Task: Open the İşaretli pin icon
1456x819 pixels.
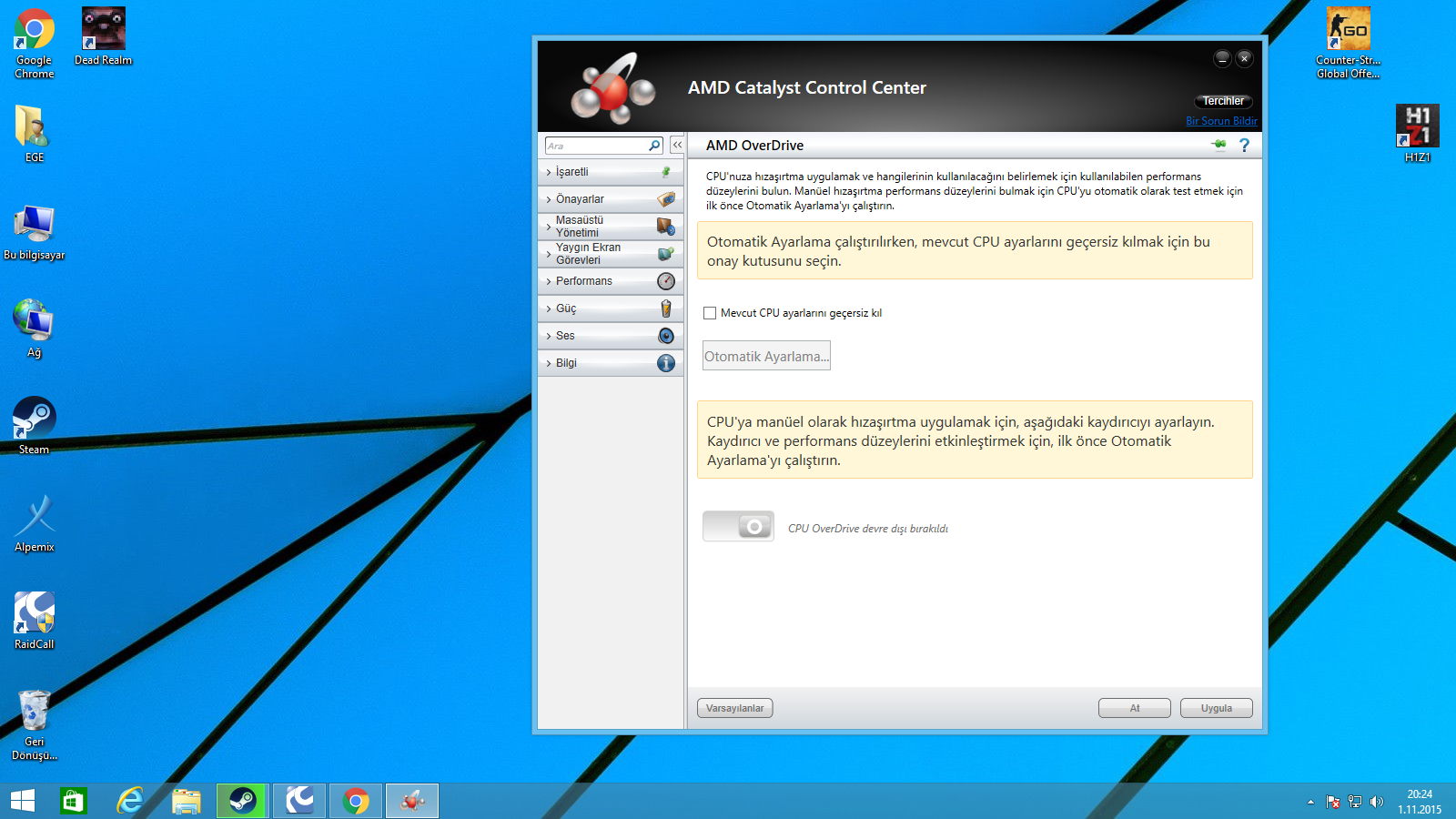Action: coord(666,172)
